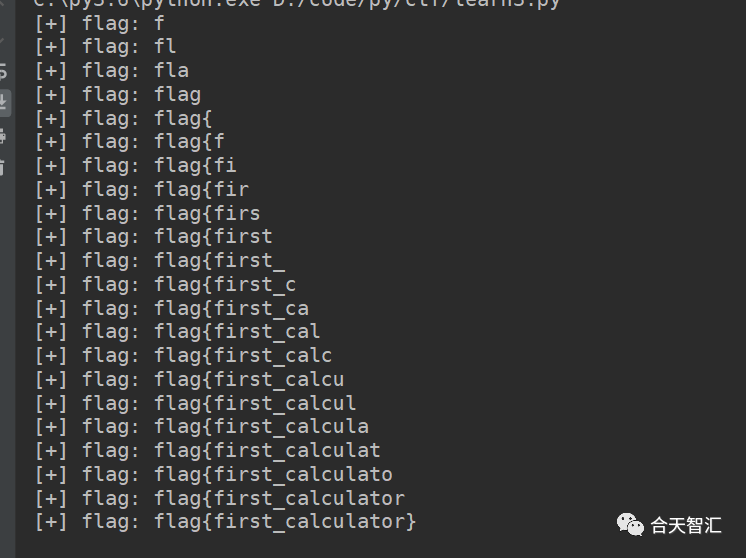Click the output line 'flag: flag{fir'
The height and width of the screenshot is (558, 746).
click(141, 189)
